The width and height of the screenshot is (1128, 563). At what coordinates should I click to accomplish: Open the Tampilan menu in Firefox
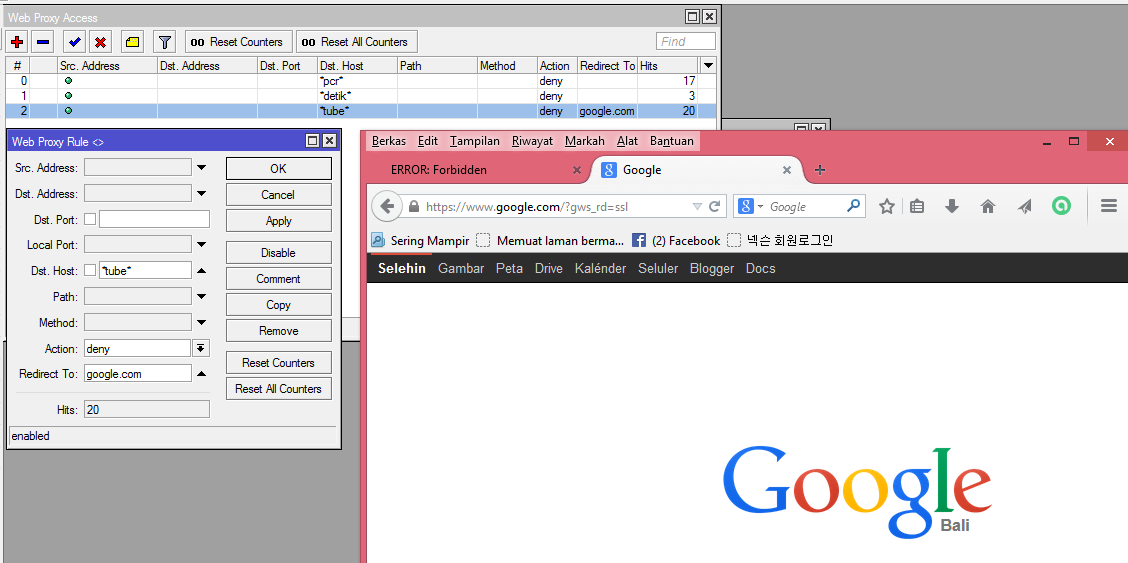pyautogui.click(x=474, y=141)
